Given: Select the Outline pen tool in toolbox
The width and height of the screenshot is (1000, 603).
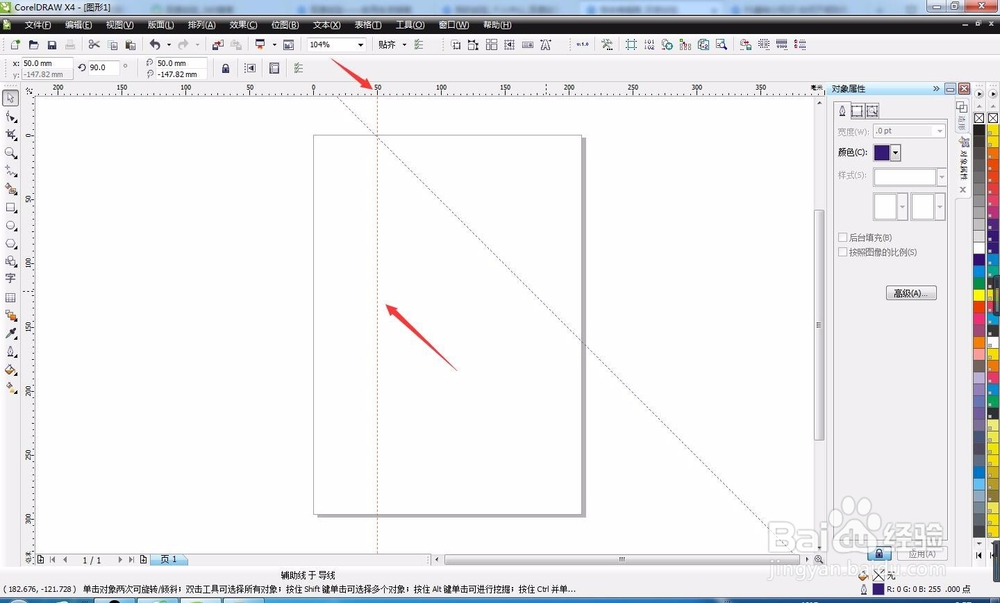Looking at the screenshot, I should click(11, 352).
